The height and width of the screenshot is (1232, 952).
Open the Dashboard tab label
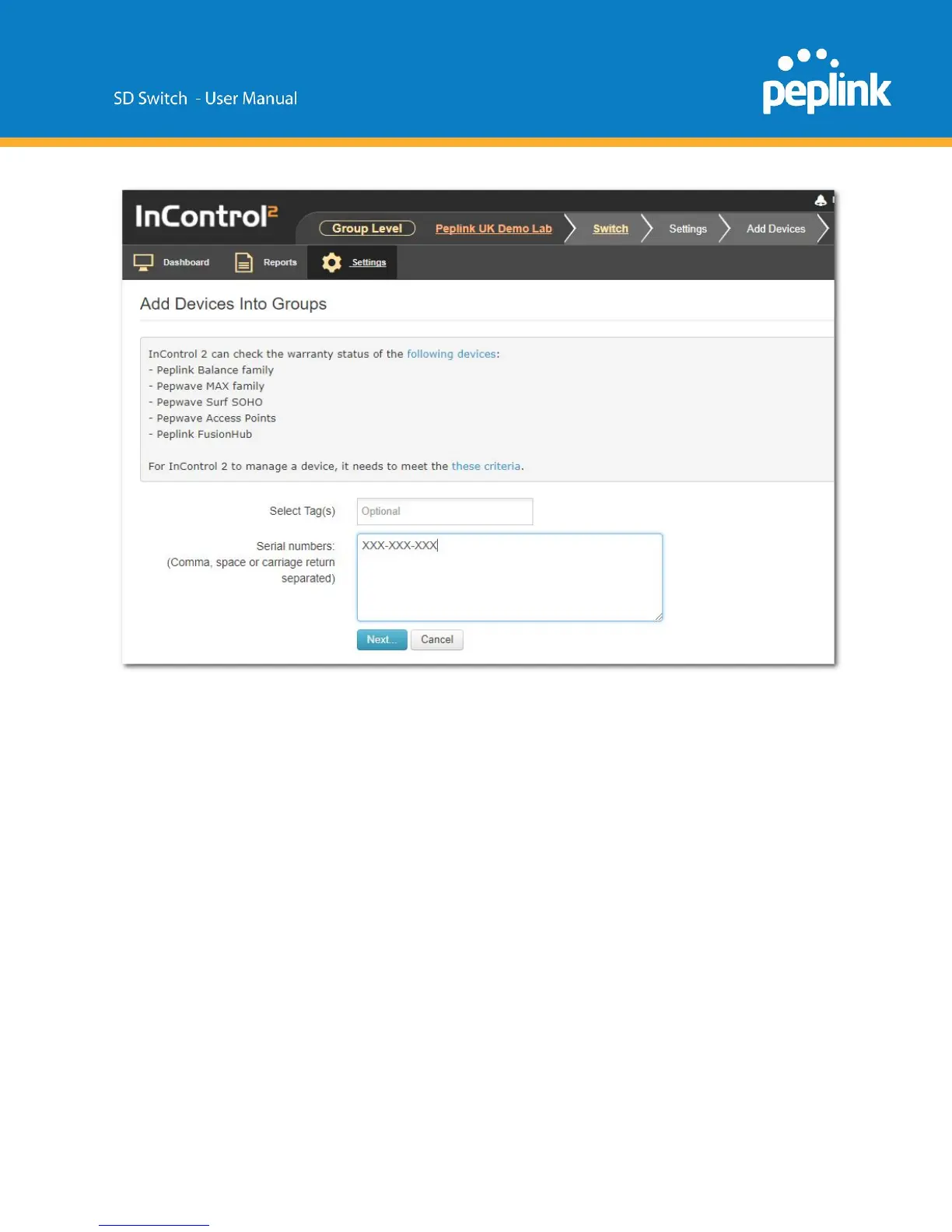point(186,263)
